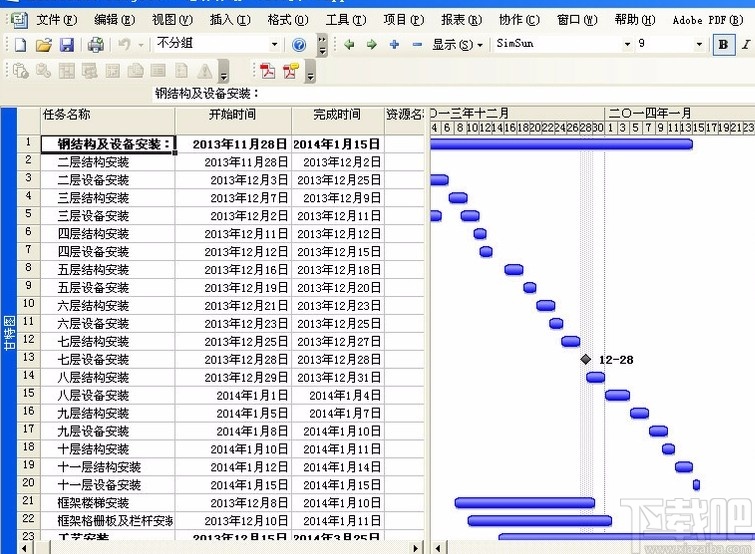
Task: Show subtasks with the blue plus icon
Action: [394, 45]
